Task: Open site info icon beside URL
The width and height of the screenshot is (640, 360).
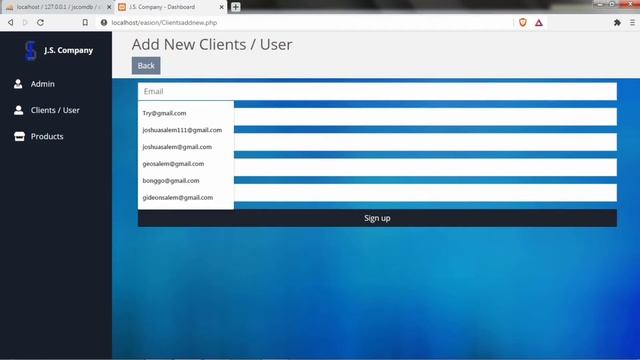Action: coord(104,22)
